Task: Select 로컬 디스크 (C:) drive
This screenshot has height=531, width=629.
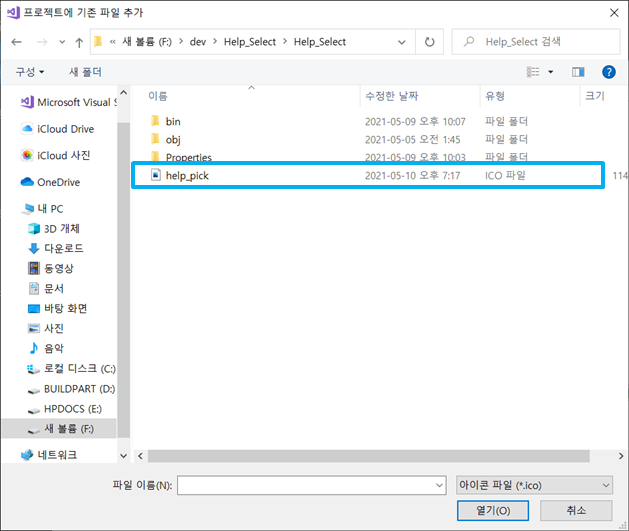Action: (x=71, y=369)
